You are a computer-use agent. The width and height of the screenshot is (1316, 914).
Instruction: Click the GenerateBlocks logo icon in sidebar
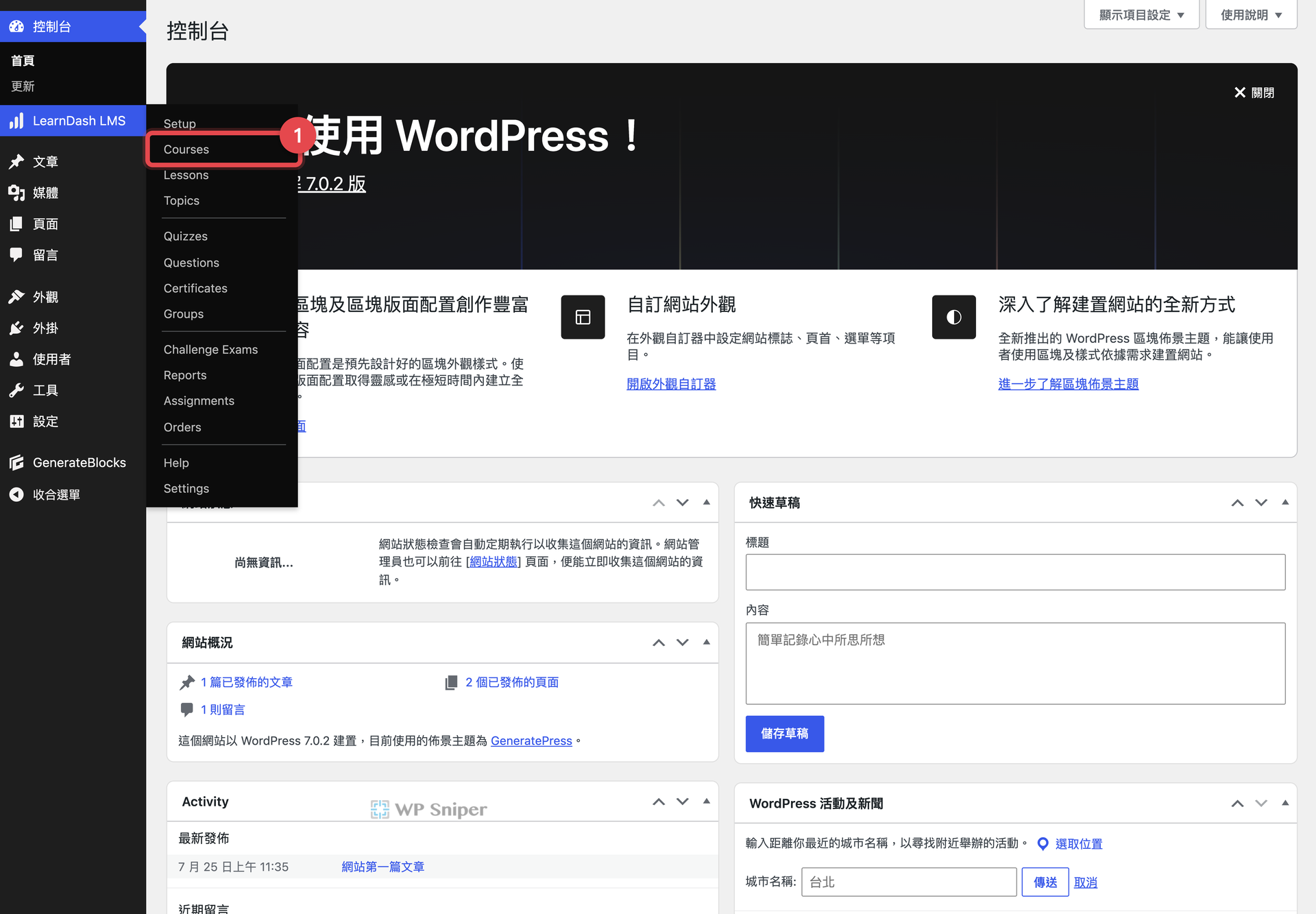coord(16,463)
